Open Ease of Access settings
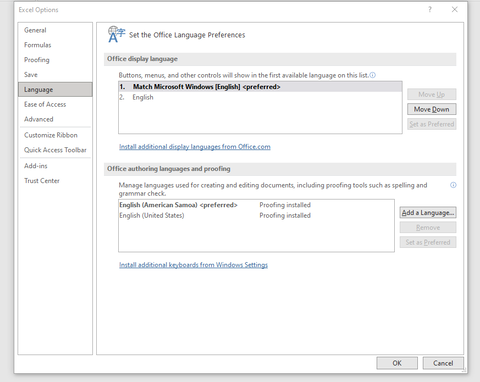Screen dimensions: 480x382 pos(55,104)
